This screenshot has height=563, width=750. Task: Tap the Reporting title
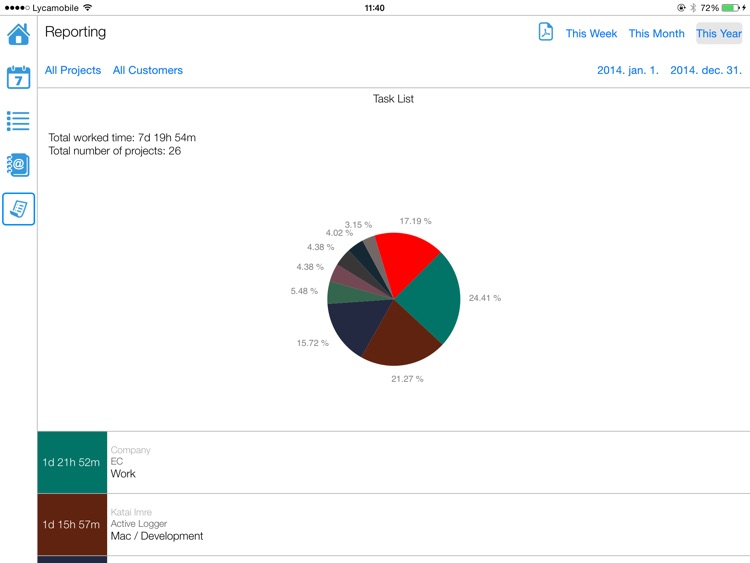click(76, 32)
